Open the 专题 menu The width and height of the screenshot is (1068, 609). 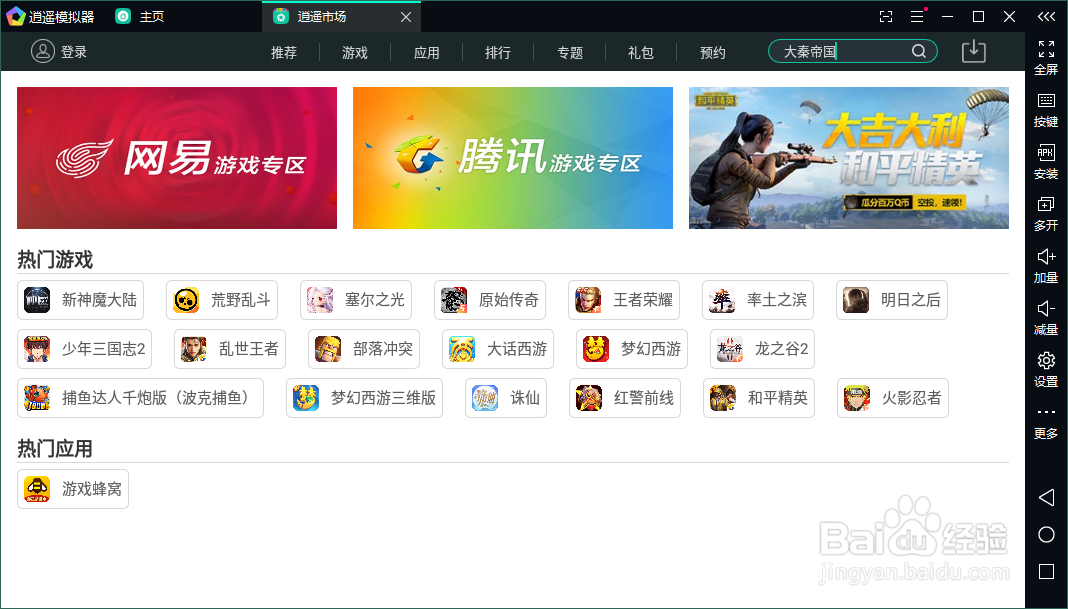pos(569,52)
